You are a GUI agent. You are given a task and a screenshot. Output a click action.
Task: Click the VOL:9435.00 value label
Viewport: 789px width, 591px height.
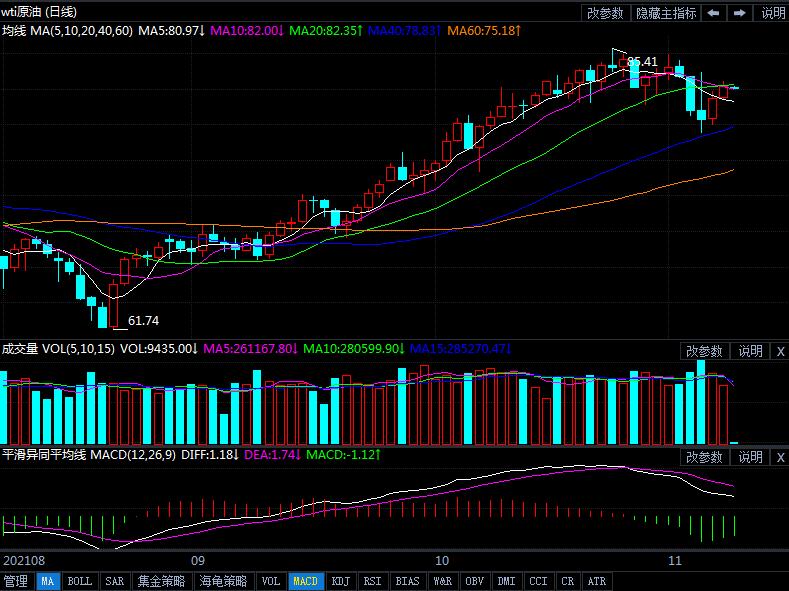(159, 349)
